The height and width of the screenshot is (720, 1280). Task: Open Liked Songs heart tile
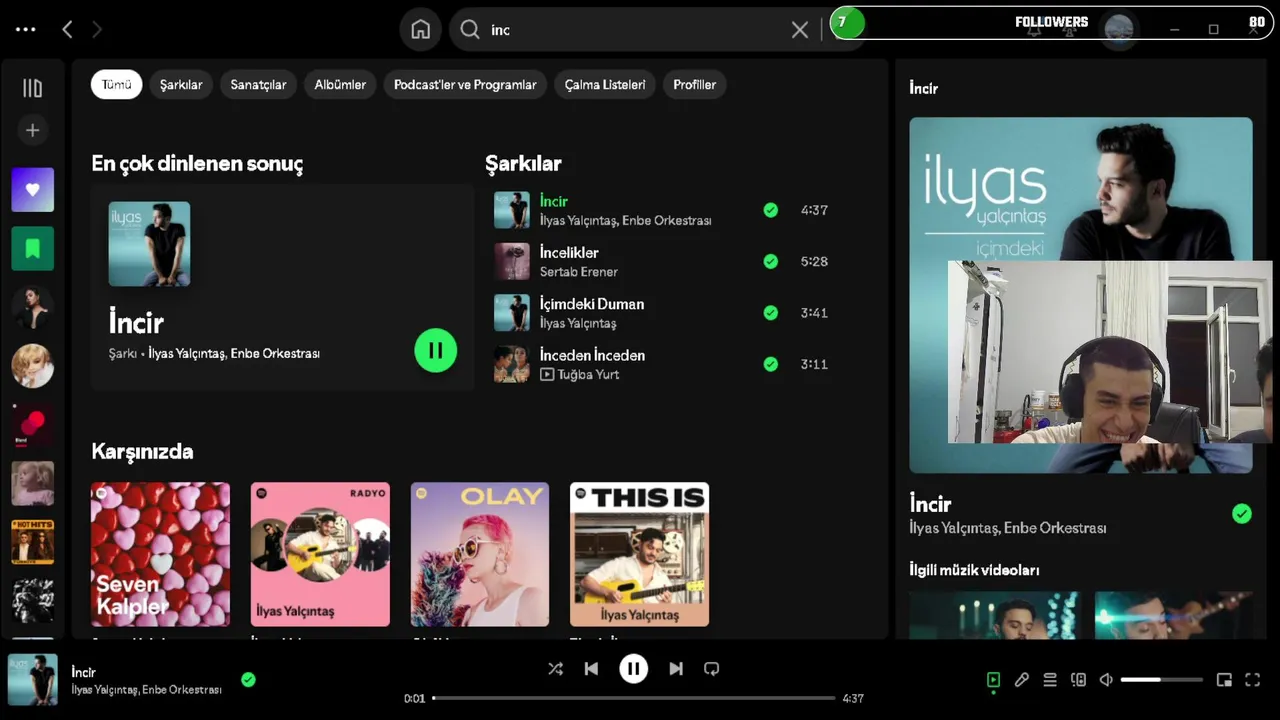tap(32, 190)
